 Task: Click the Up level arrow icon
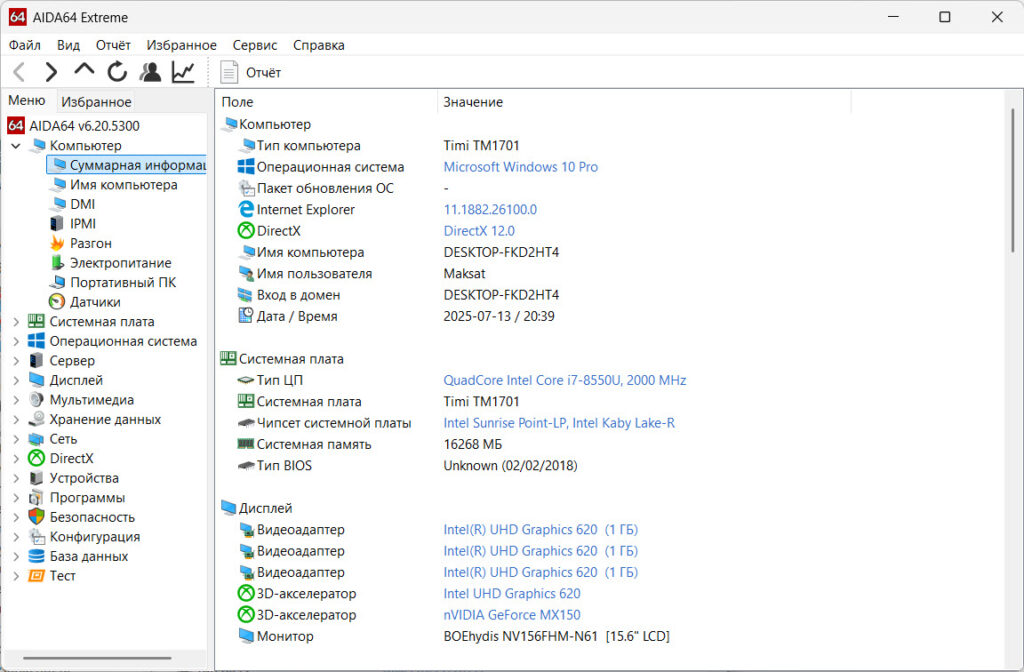pyautogui.click(x=84, y=71)
